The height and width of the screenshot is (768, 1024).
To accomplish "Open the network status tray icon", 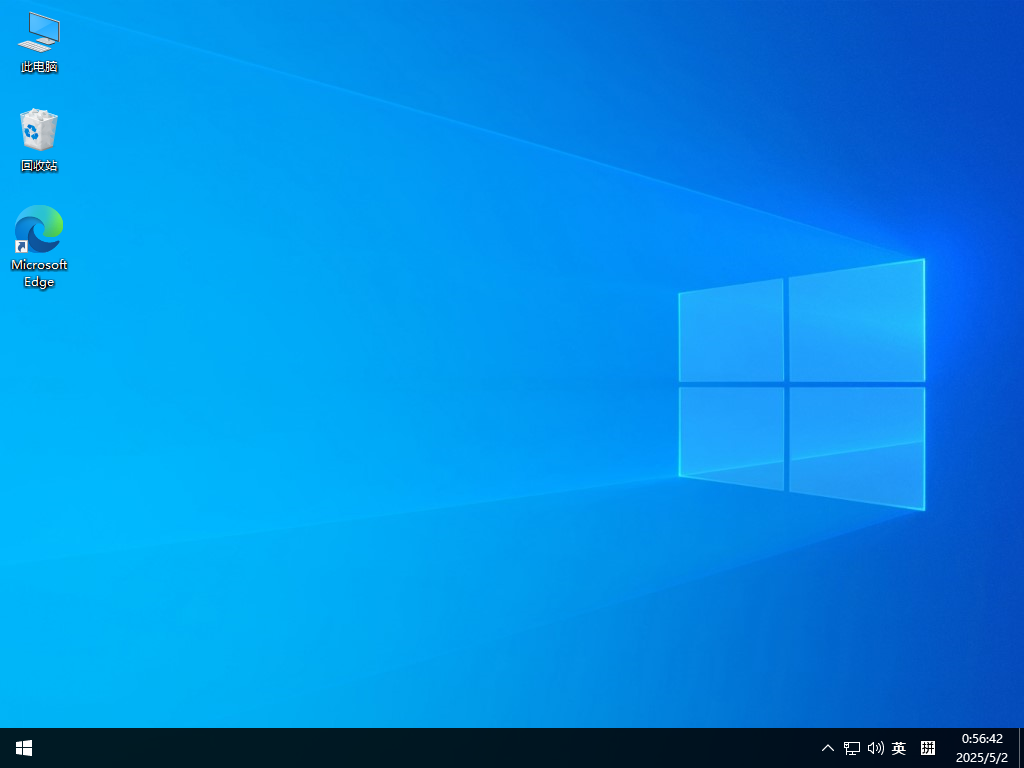I will click(x=852, y=748).
